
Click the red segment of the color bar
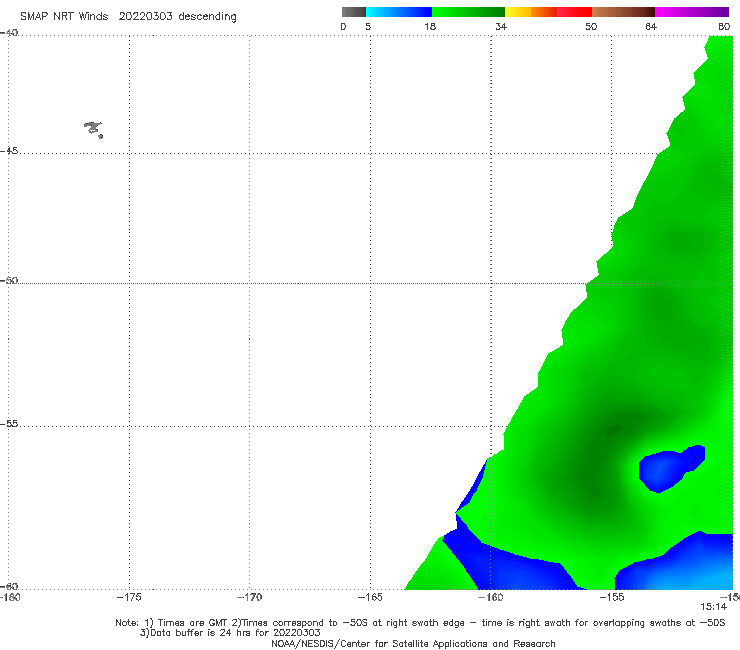[x=574, y=12]
